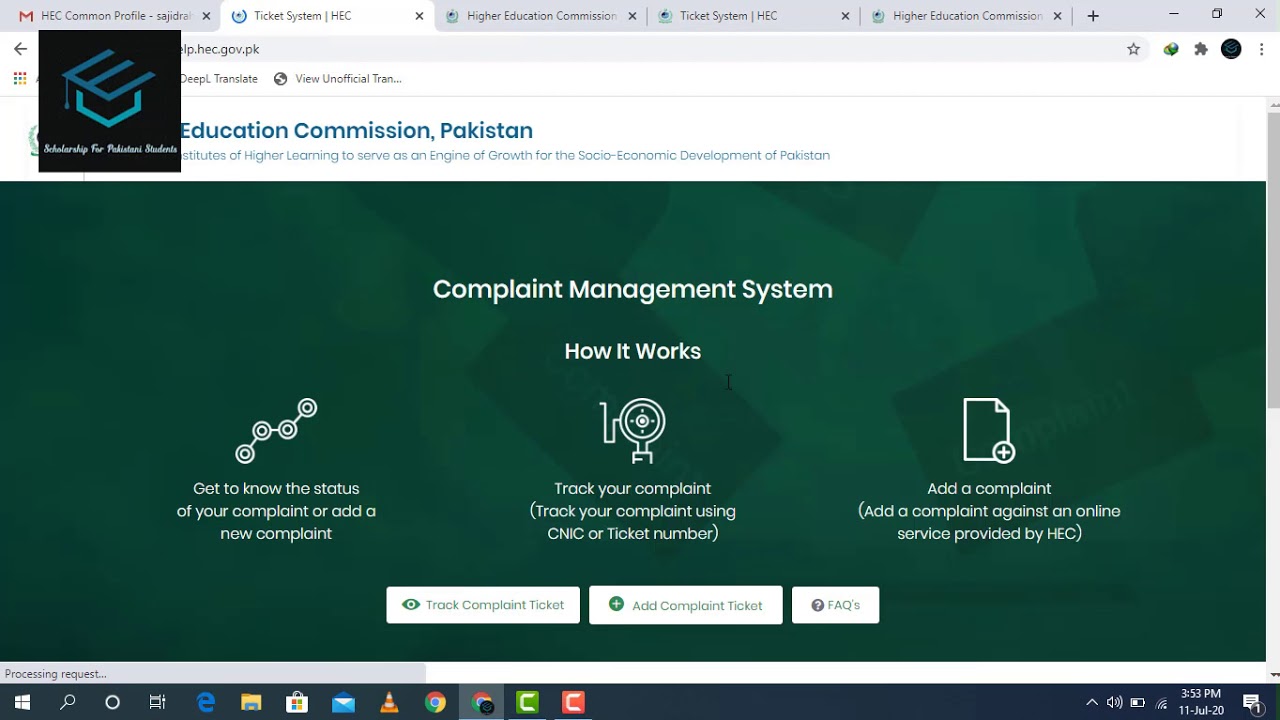The width and height of the screenshot is (1280, 720).
Task: Open the Extensions puzzle icon
Action: pyautogui.click(x=1201, y=49)
